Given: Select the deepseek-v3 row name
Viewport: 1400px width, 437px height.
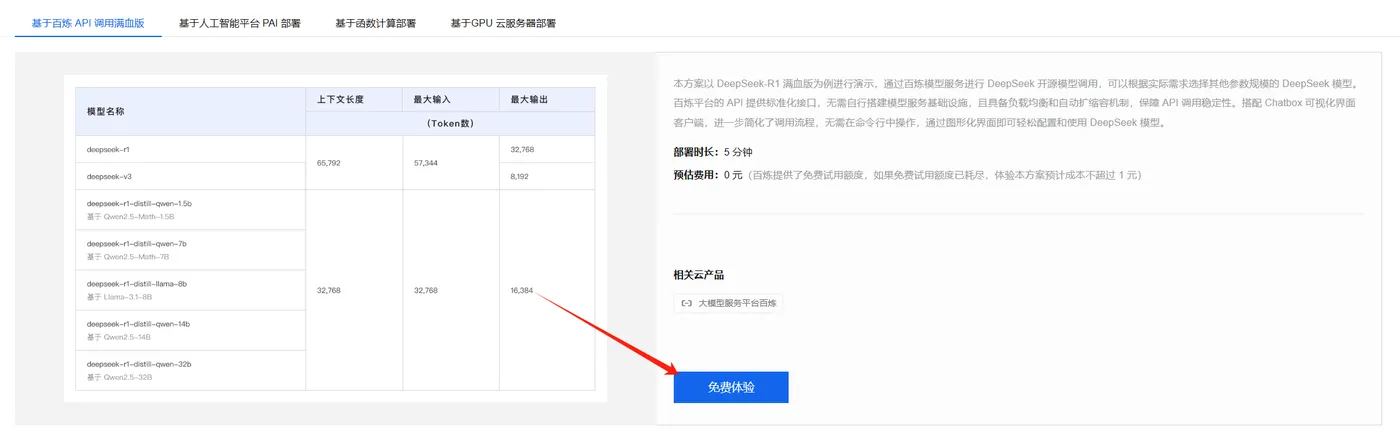Looking at the screenshot, I should tap(109, 176).
